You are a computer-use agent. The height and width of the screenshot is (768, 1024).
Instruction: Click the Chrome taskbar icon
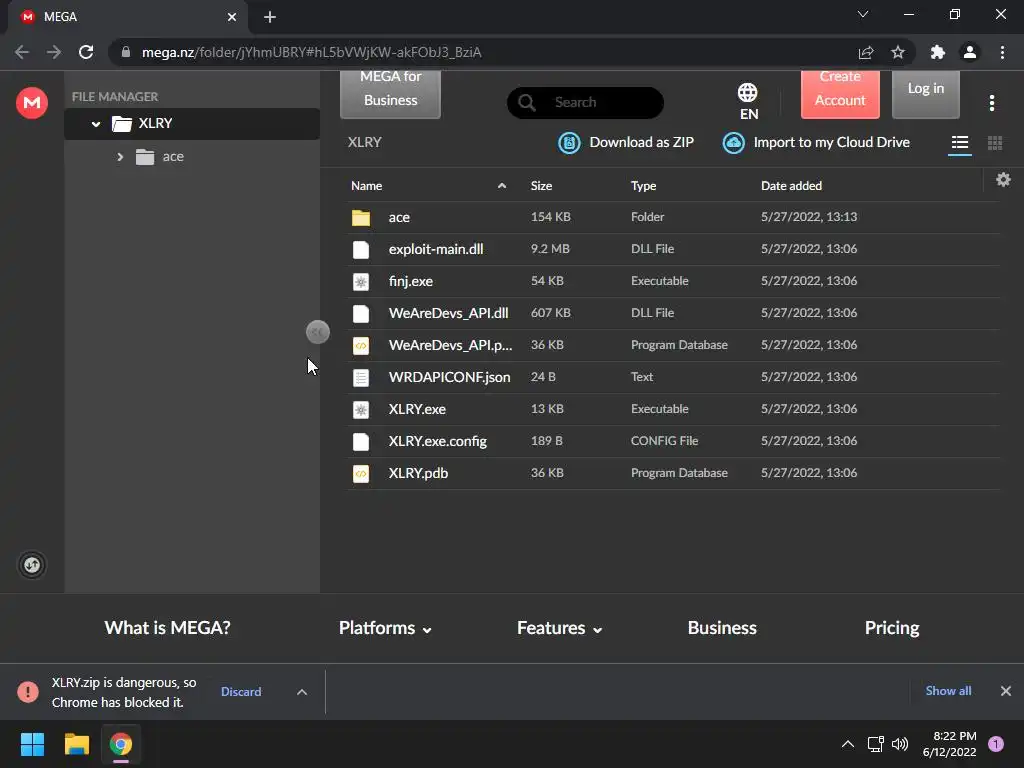coord(120,744)
